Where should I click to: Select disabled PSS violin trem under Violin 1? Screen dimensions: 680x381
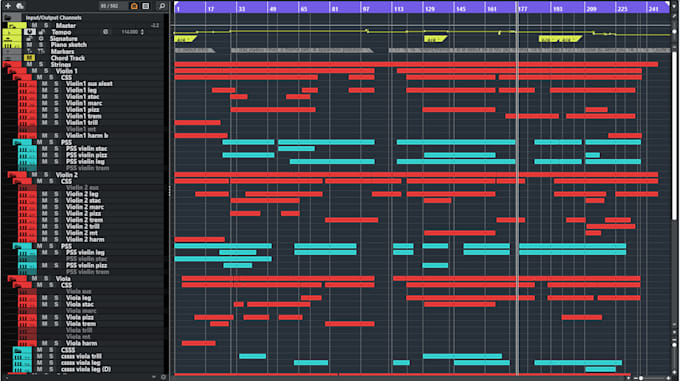(x=87, y=168)
